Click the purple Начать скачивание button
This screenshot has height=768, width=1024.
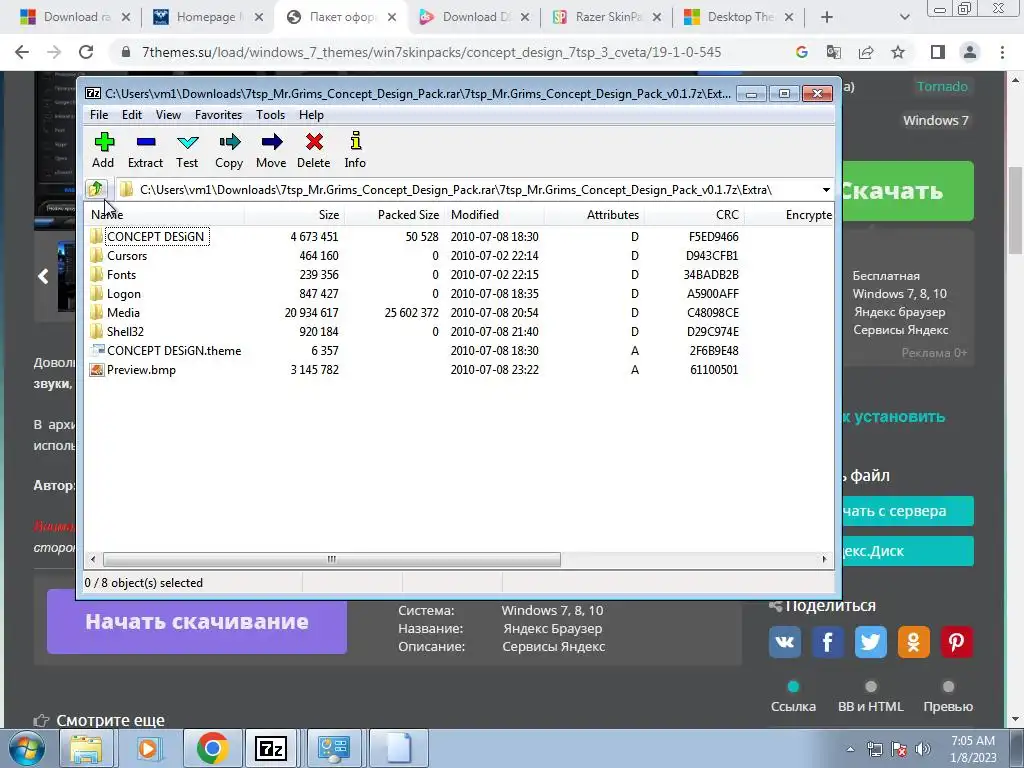197,621
